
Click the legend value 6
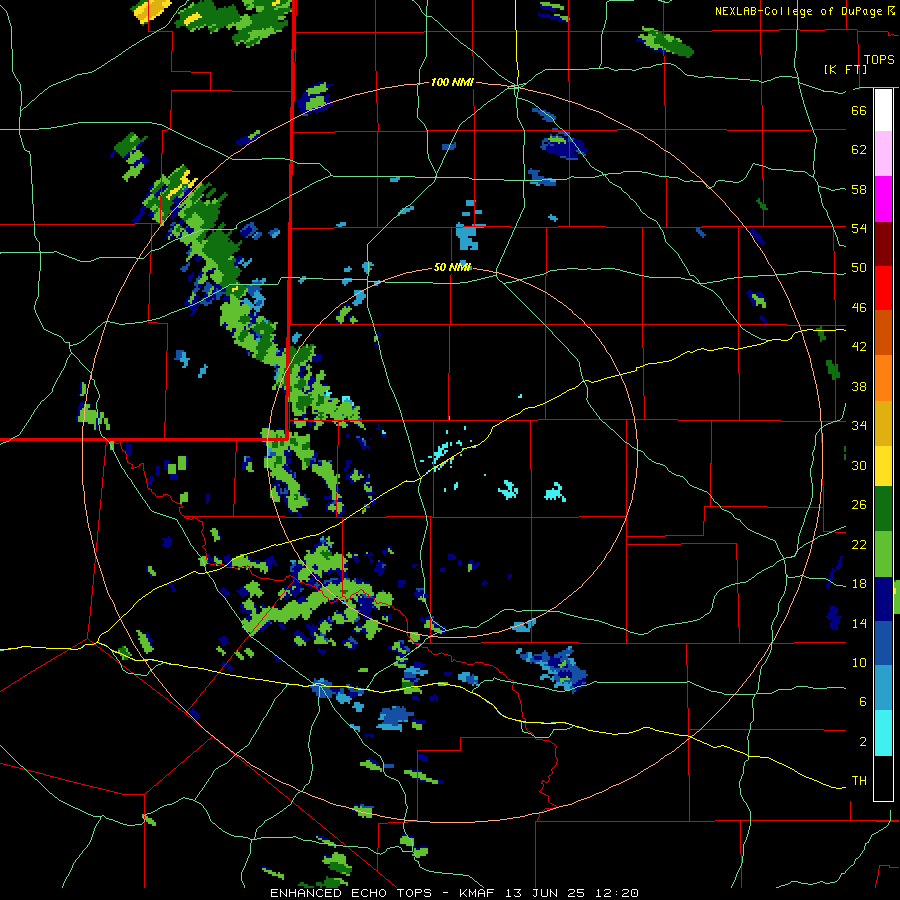(x=863, y=702)
